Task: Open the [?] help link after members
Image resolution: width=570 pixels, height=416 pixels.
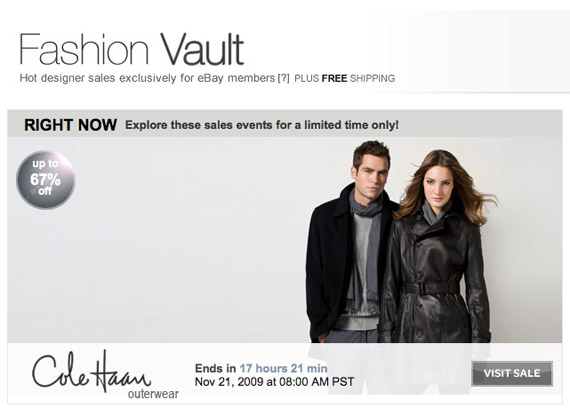Action: [283, 78]
